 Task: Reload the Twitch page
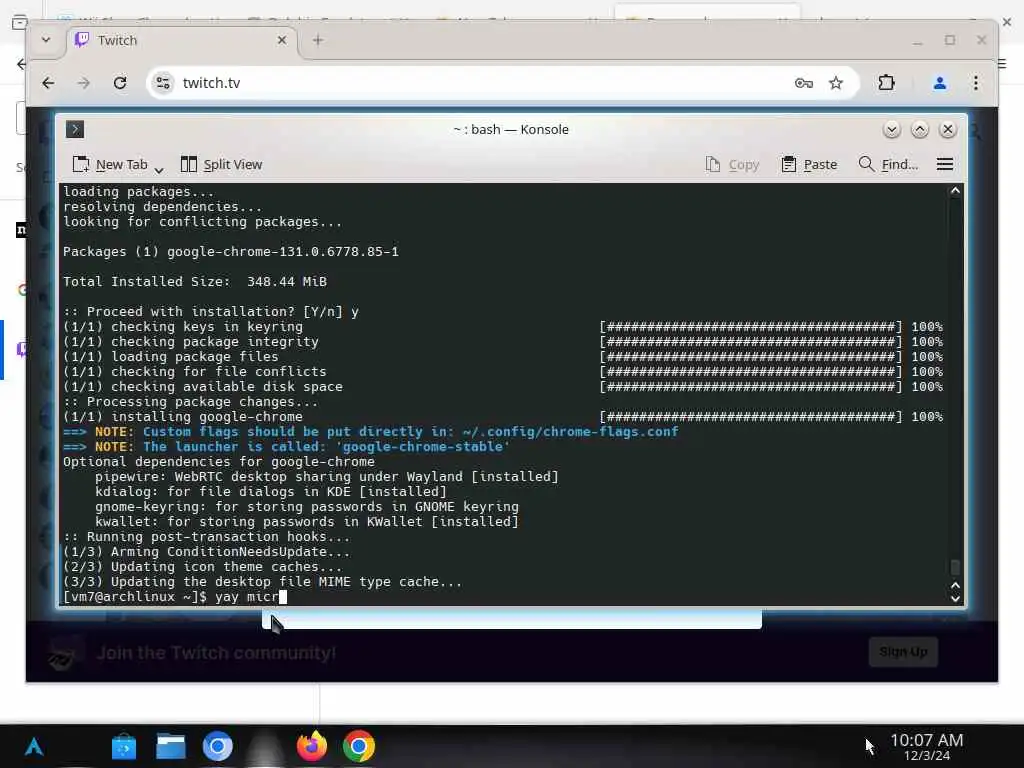click(x=120, y=83)
